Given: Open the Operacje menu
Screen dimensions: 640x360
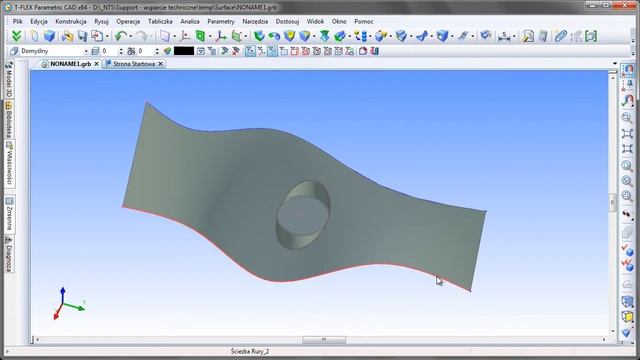Looking at the screenshot, I should [x=128, y=21].
